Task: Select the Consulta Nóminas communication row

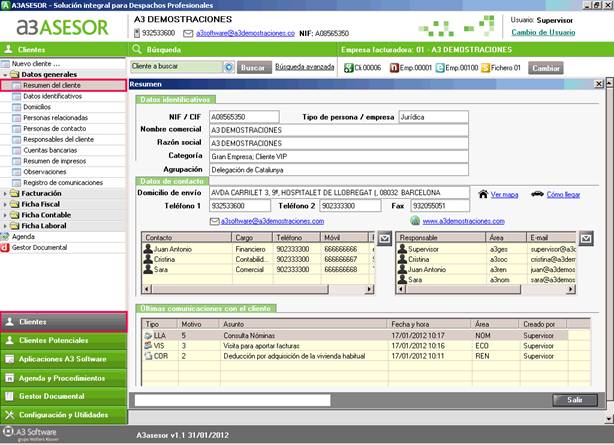Action: click(355, 336)
